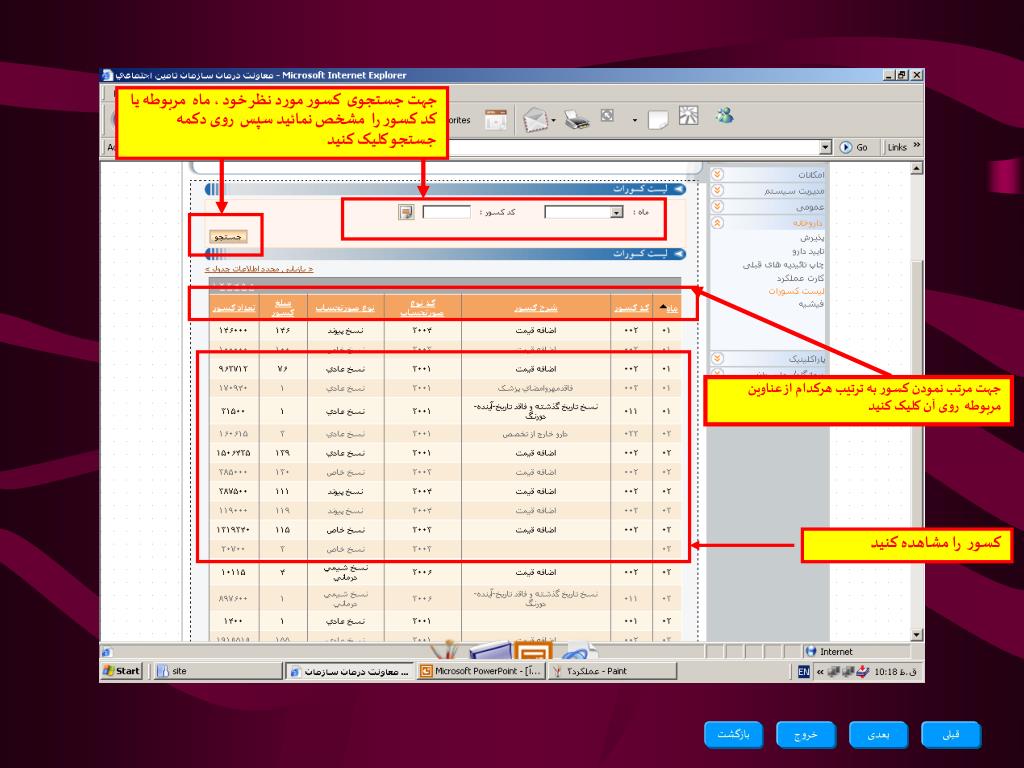Open the site taskbar item

click(217, 671)
